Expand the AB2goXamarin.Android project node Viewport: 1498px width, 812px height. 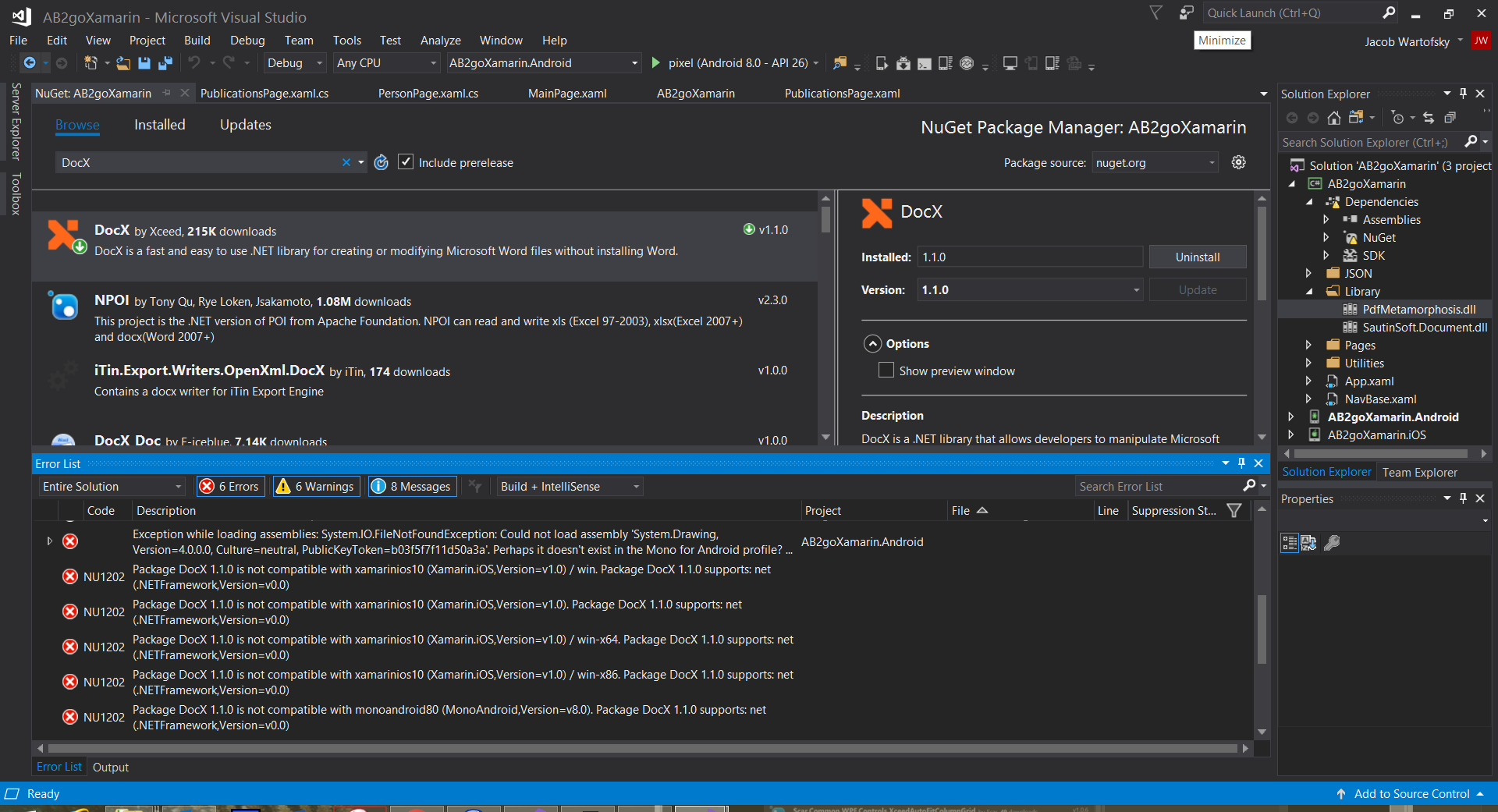click(1290, 417)
